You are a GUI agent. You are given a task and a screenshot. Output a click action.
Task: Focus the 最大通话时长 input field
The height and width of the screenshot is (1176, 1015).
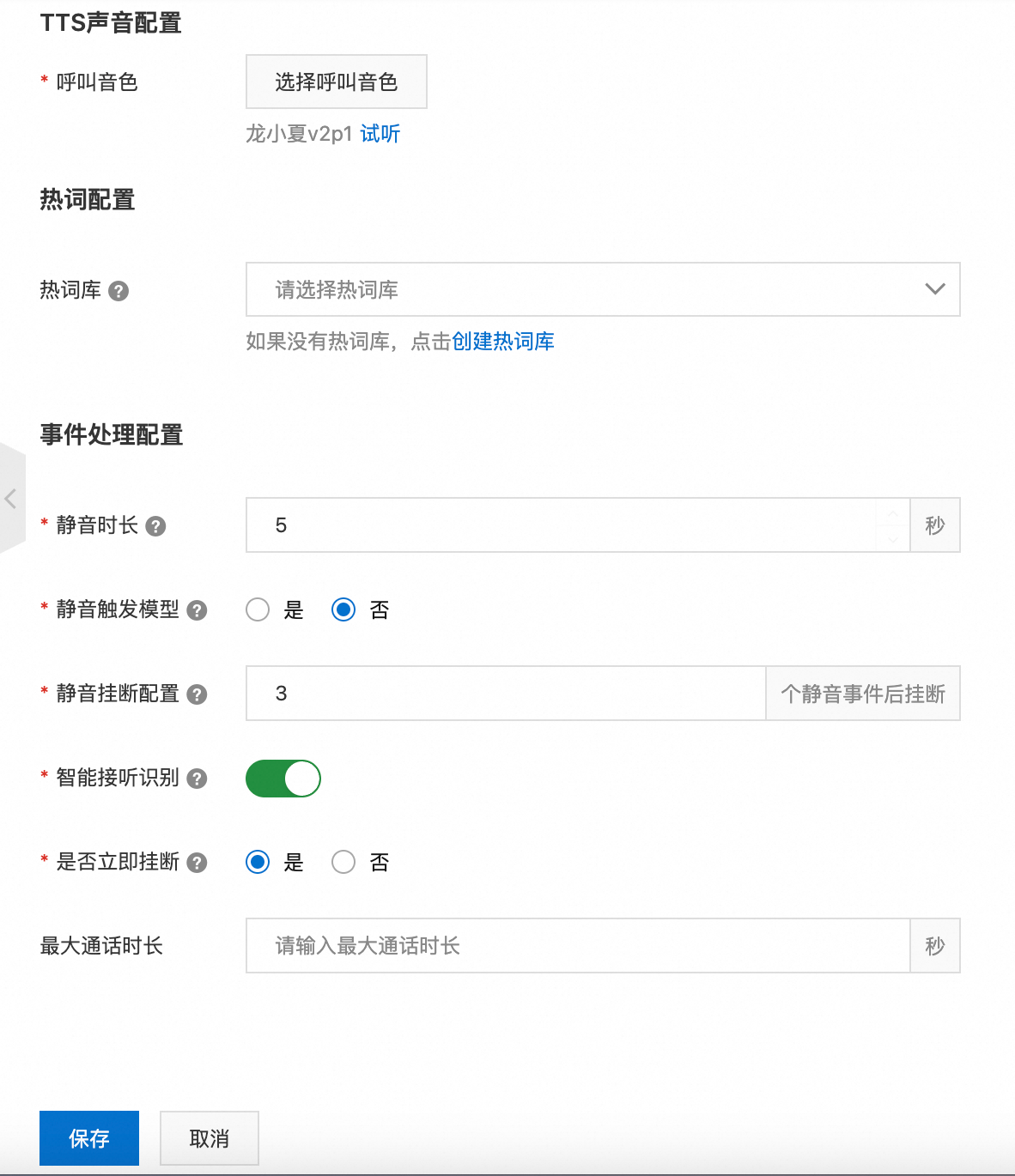coord(577,946)
